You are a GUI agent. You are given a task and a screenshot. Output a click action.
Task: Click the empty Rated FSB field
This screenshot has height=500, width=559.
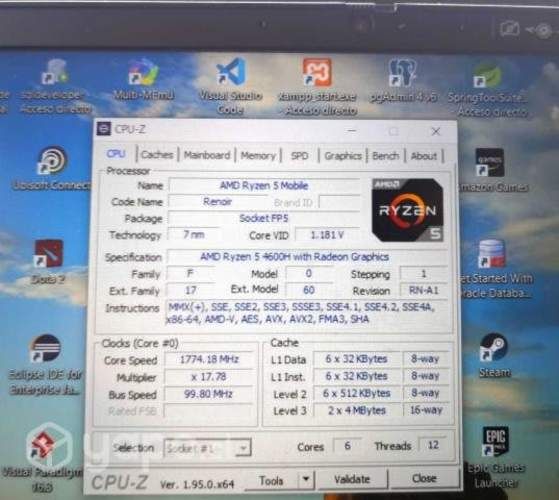pyautogui.click(x=209, y=411)
